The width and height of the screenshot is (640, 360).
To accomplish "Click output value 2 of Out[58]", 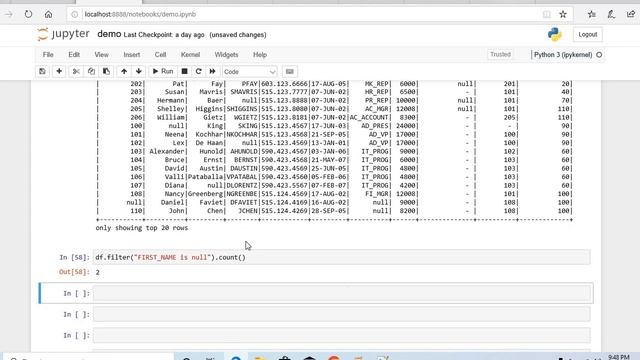I will [98, 272].
